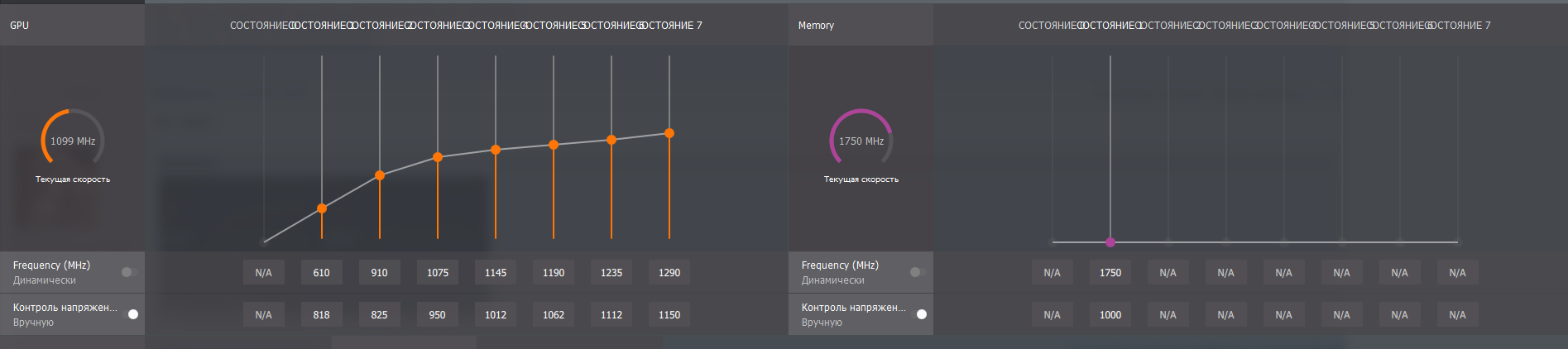Click GPU state 1 orange curve point

[322, 208]
